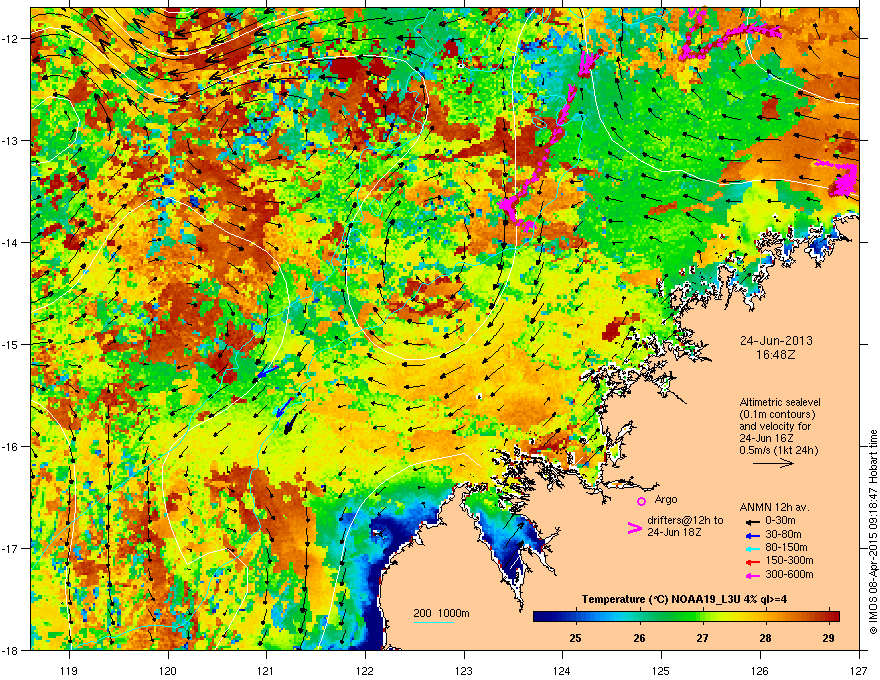Image resolution: width=880 pixels, height=680 pixels.
Task: Click the 30-80m depth label
Action: point(783,535)
